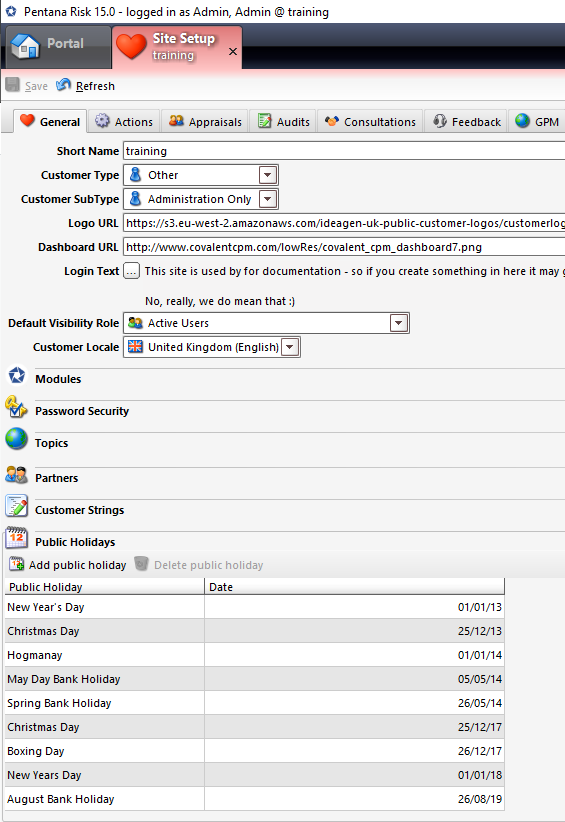Screen dimensions: 565x822
Task: Expand the Topics section
Action: coord(51,443)
